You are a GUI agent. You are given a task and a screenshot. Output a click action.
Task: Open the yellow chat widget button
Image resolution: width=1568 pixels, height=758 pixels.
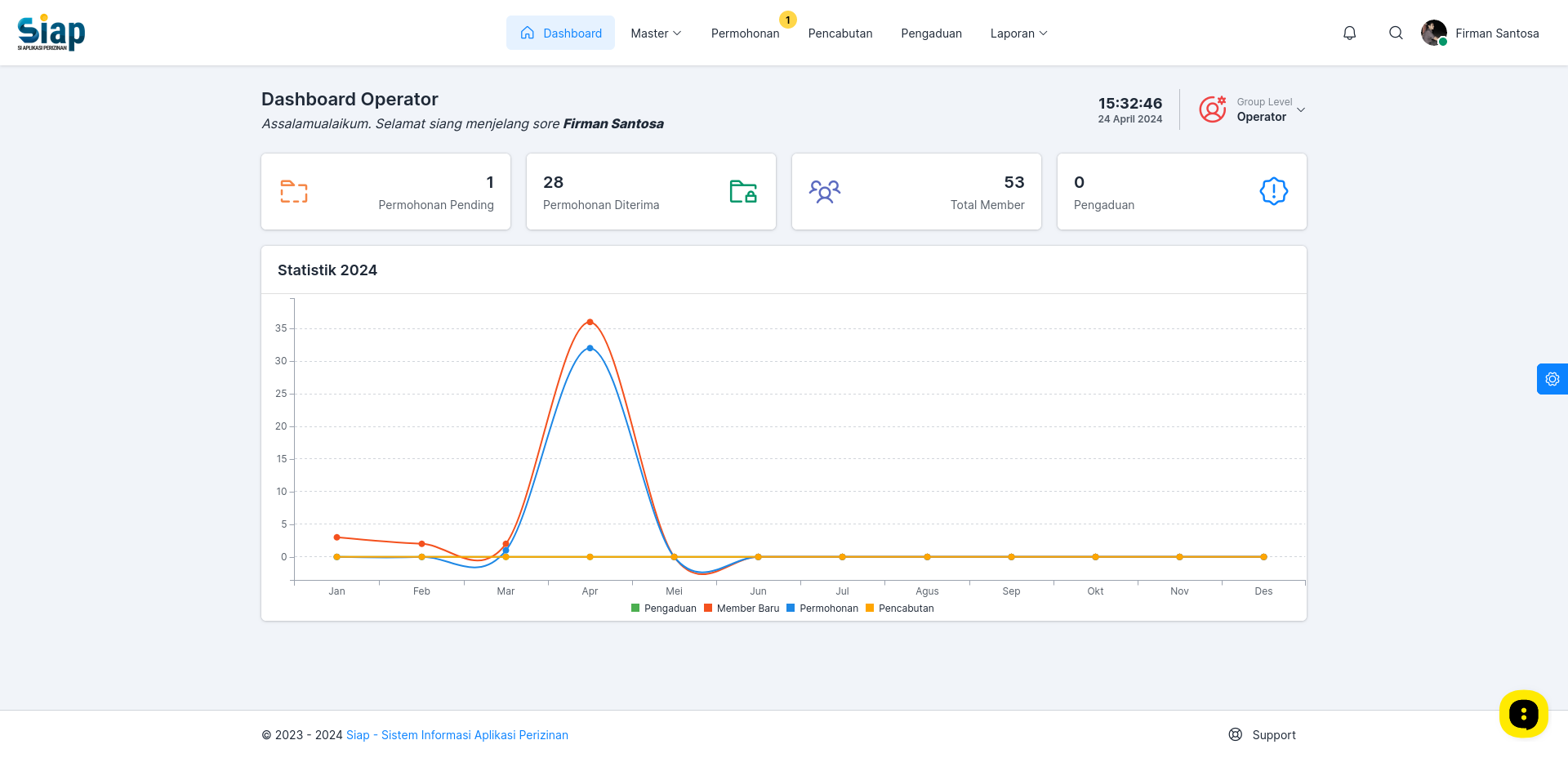coord(1524,714)
